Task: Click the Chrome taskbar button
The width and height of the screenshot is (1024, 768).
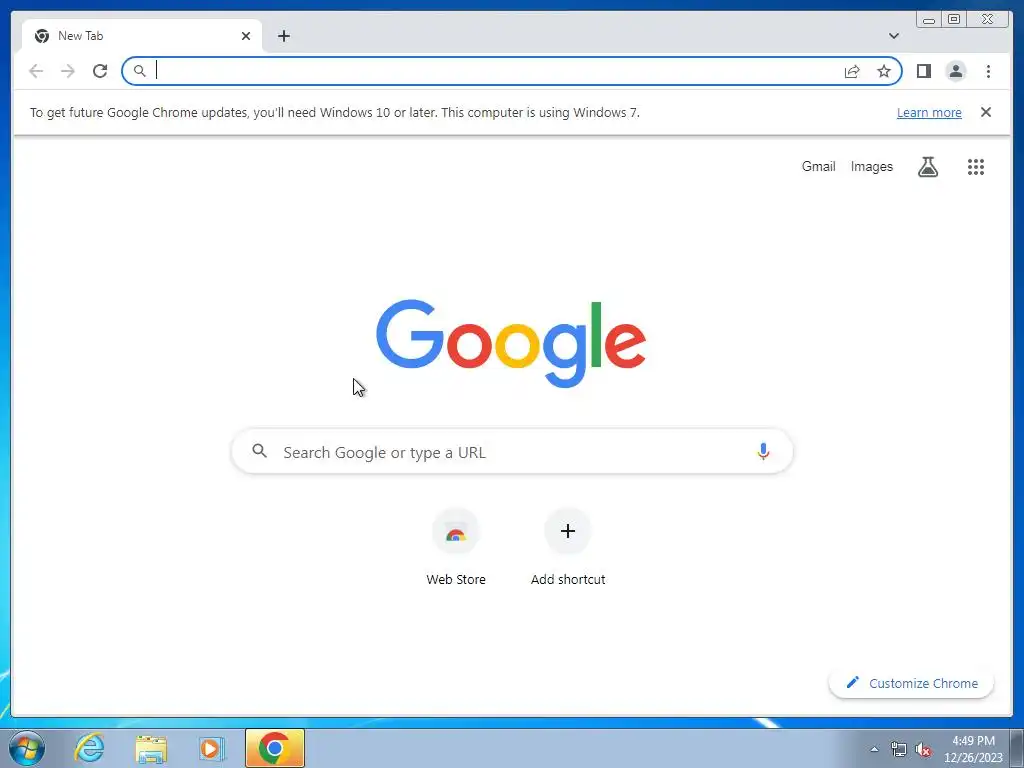Action: click(275, 748)
